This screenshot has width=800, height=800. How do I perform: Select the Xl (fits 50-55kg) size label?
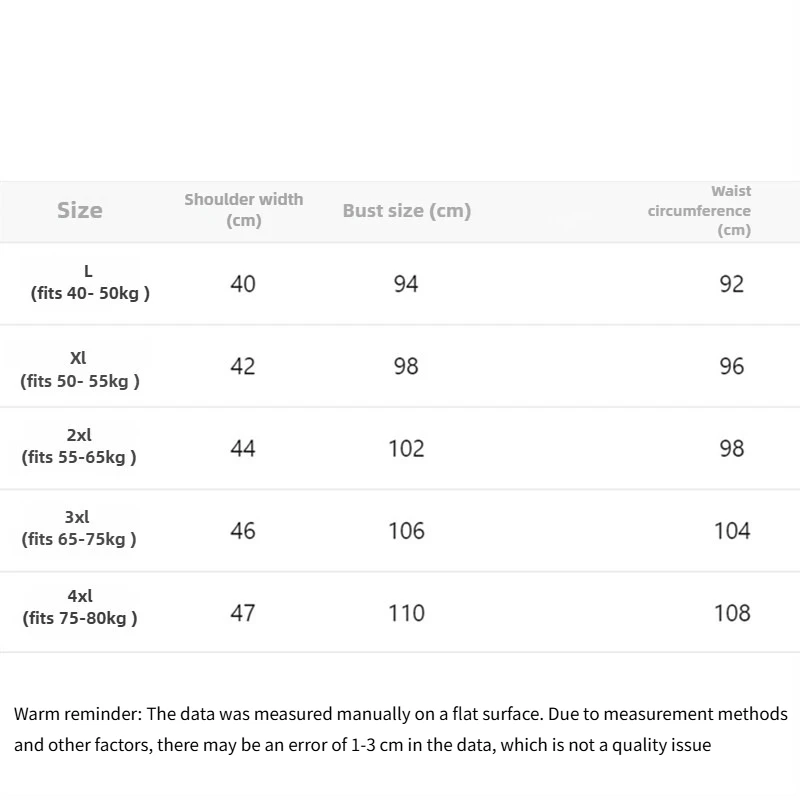80,369
